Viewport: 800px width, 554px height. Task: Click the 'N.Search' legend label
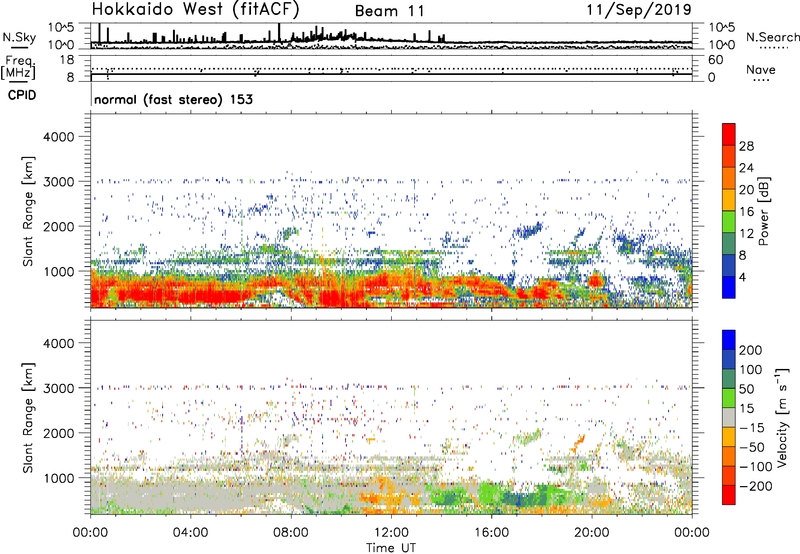tap(772, 37)
